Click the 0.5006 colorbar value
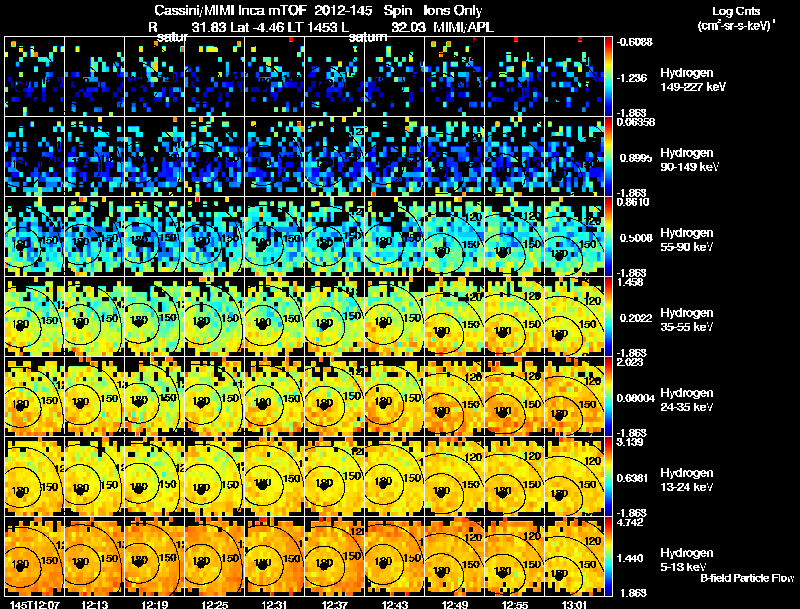 [x=636, y=238]
